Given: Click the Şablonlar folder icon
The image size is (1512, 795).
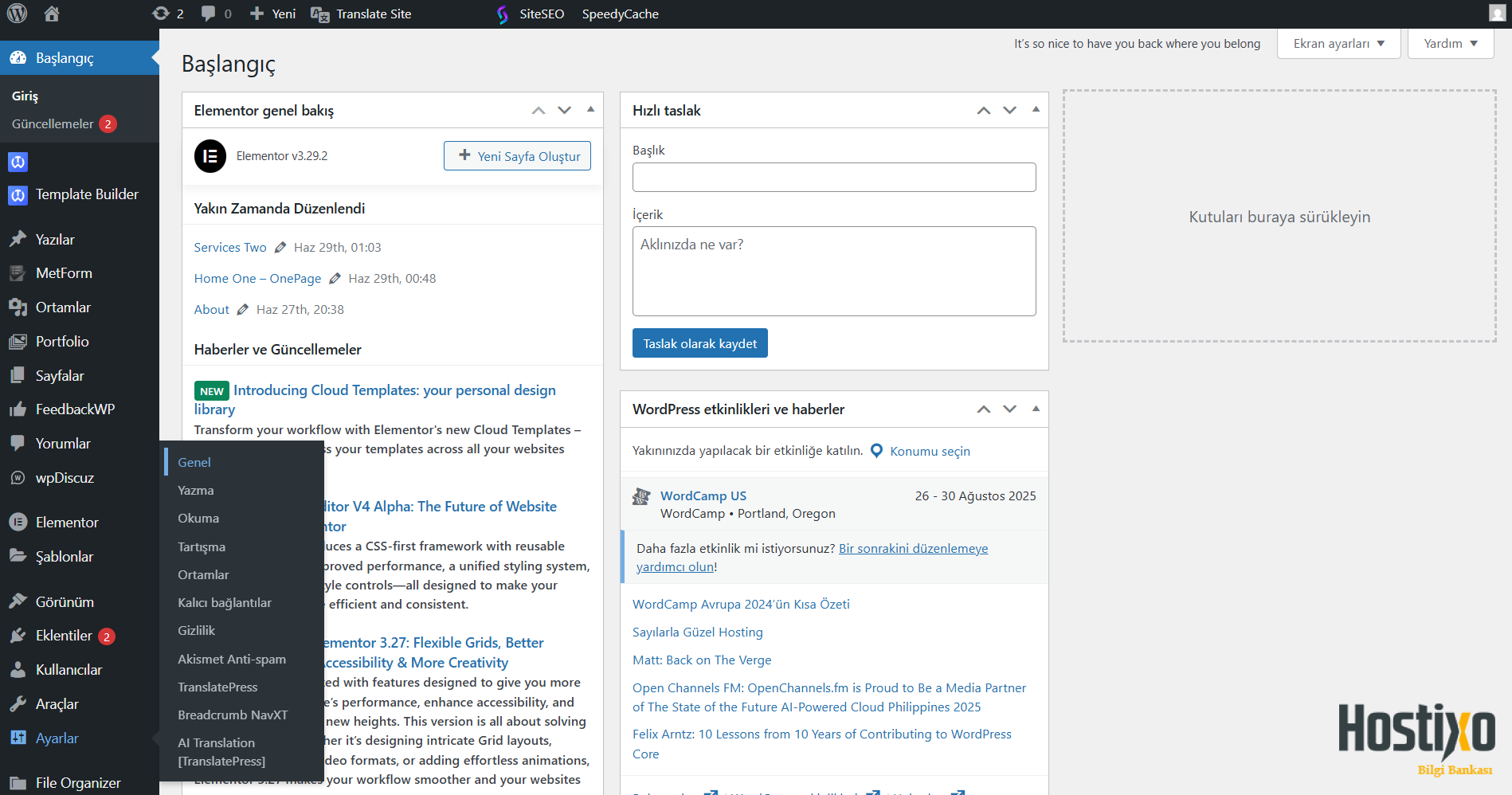Looking at the screenshot, I should coord(18,556).
